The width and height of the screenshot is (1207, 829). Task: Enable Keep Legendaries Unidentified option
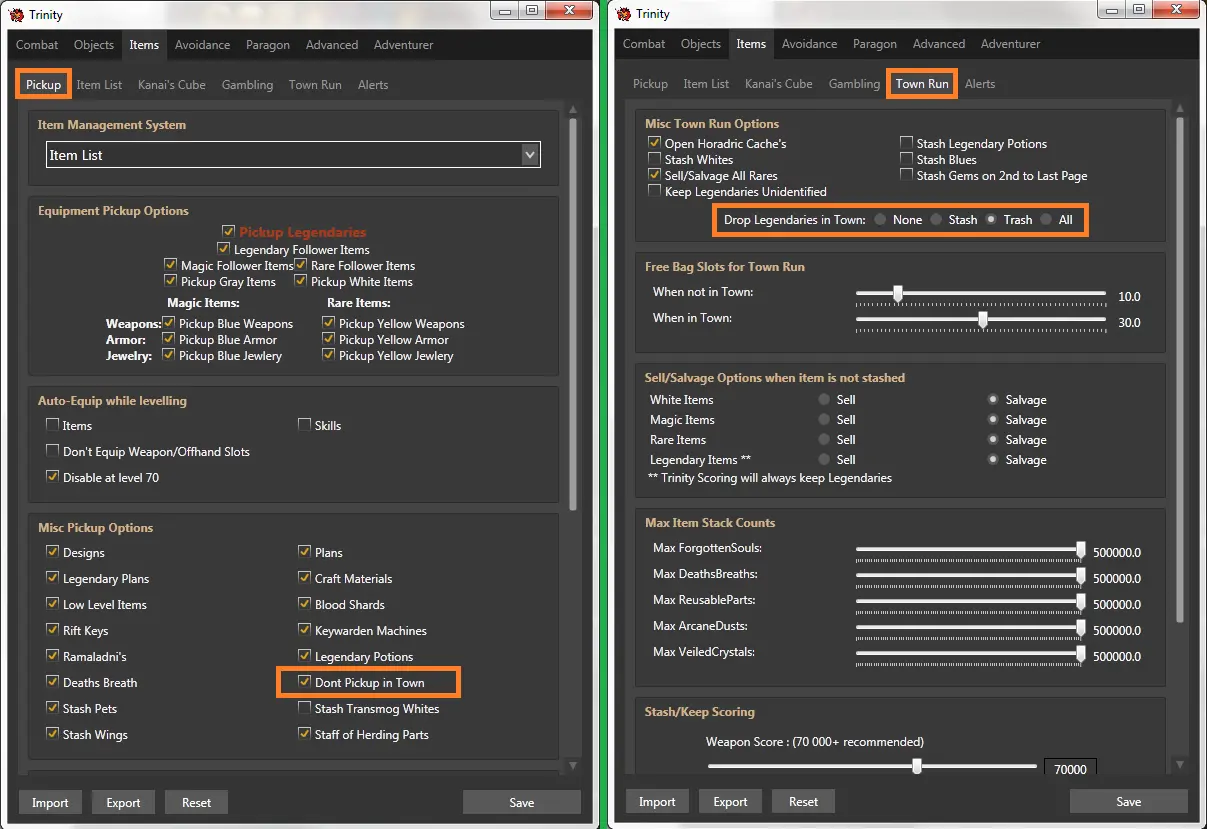(655, 192)
